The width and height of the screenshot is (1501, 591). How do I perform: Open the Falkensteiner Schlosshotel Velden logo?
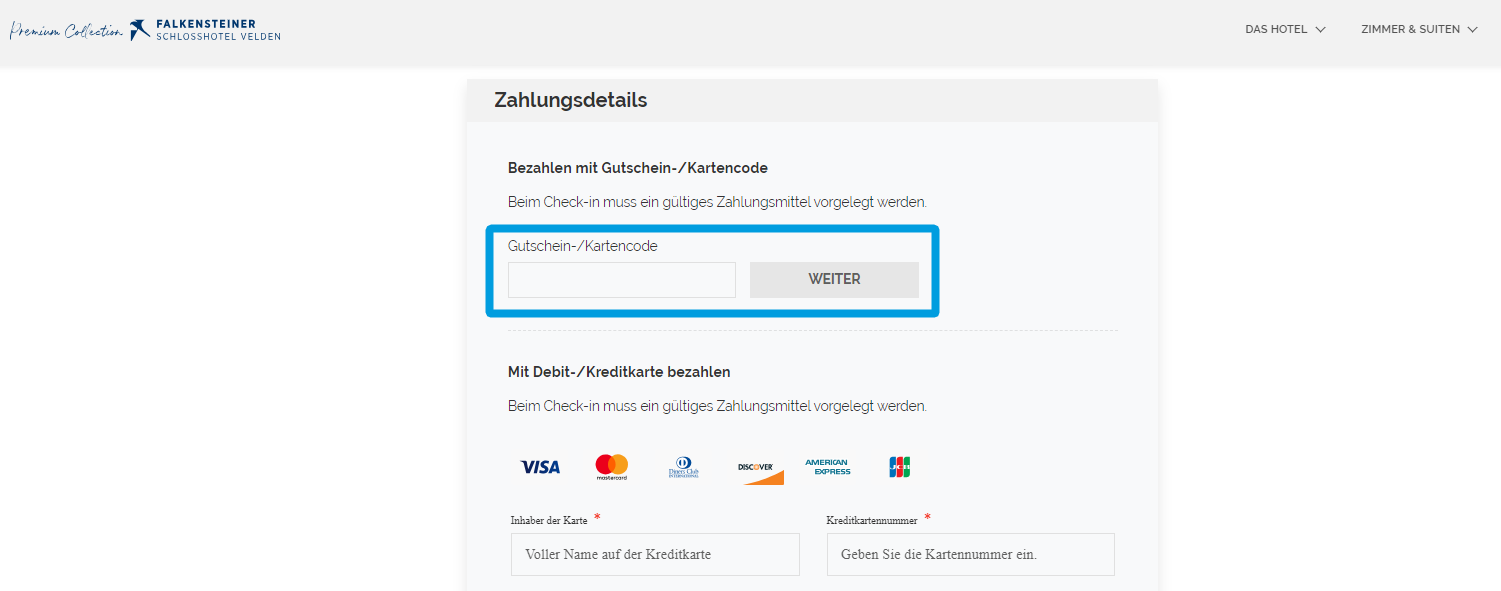tap(205, 30)
